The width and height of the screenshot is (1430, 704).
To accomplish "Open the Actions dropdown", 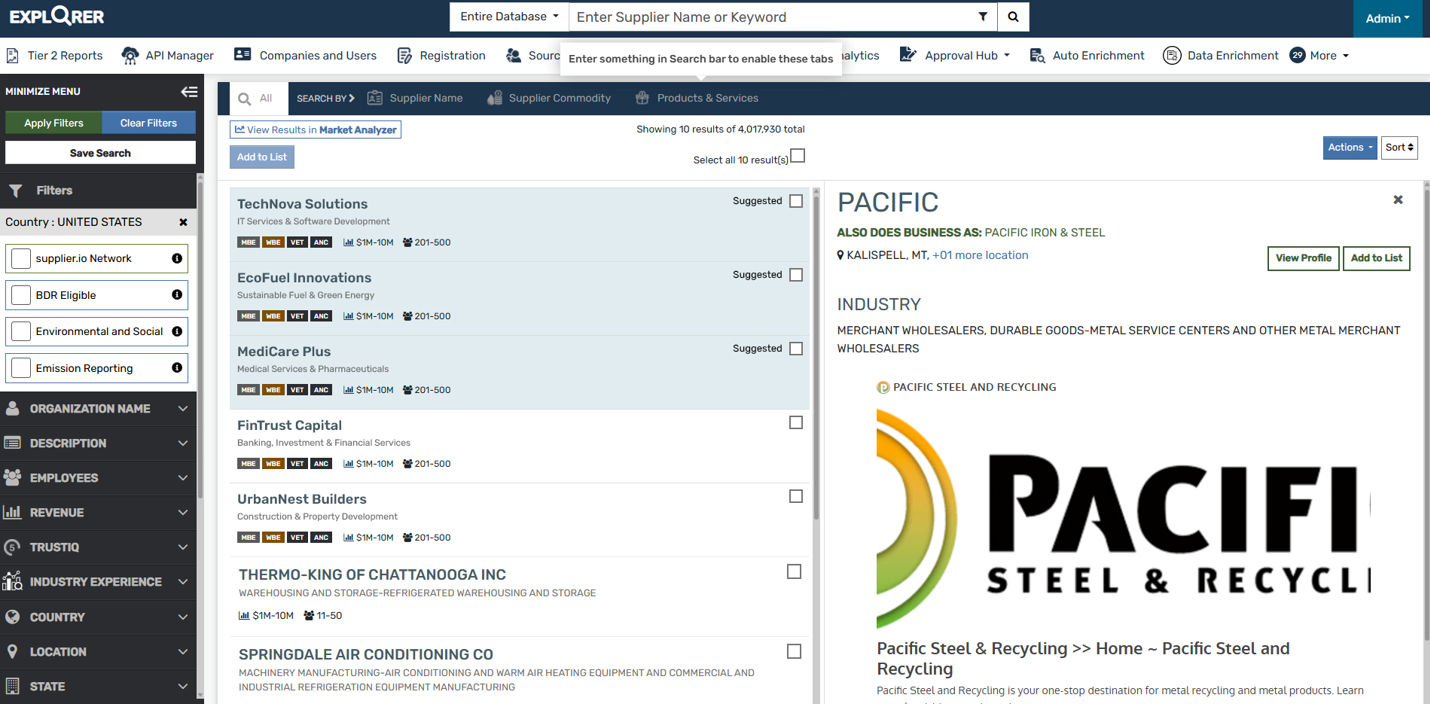I will pyautogui.click(x=1349, y=148).
